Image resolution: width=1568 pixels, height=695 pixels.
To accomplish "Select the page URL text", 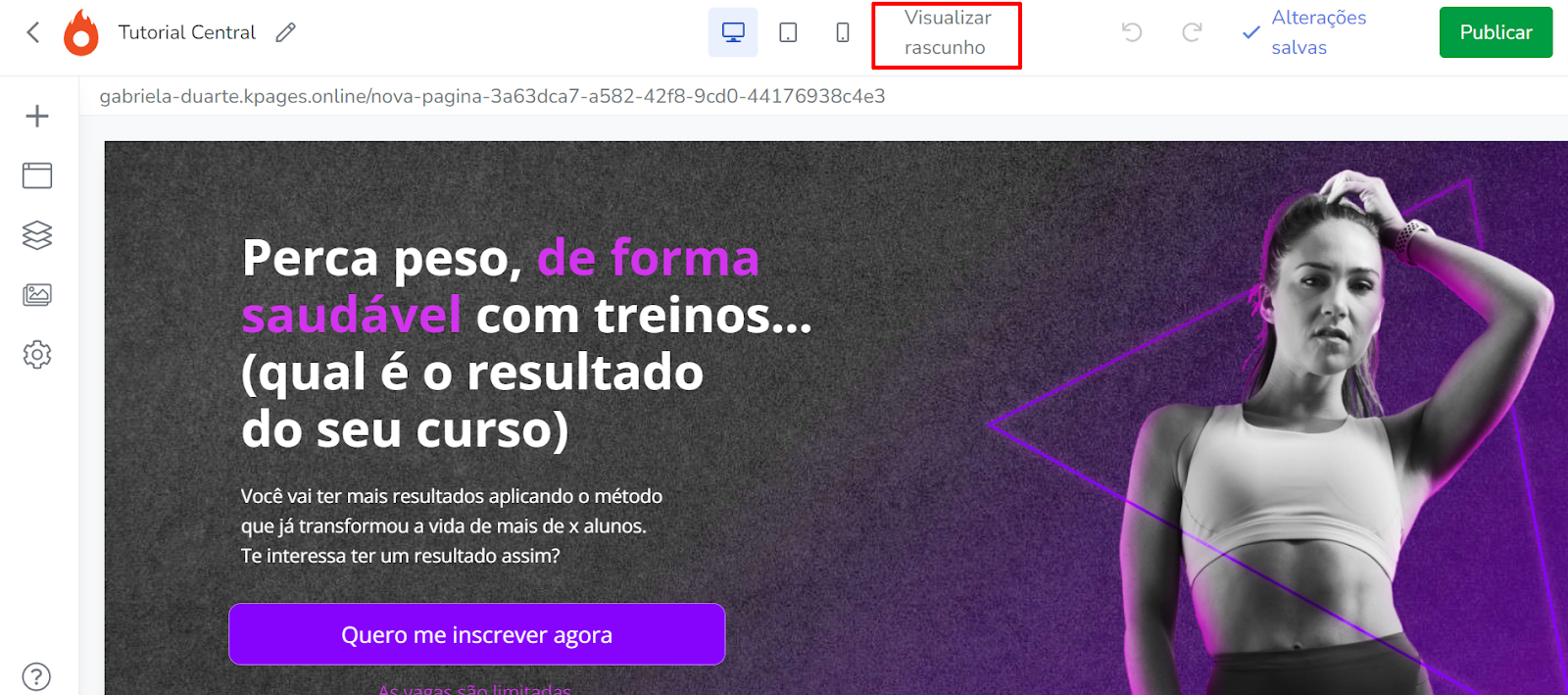I will [492, 96].
